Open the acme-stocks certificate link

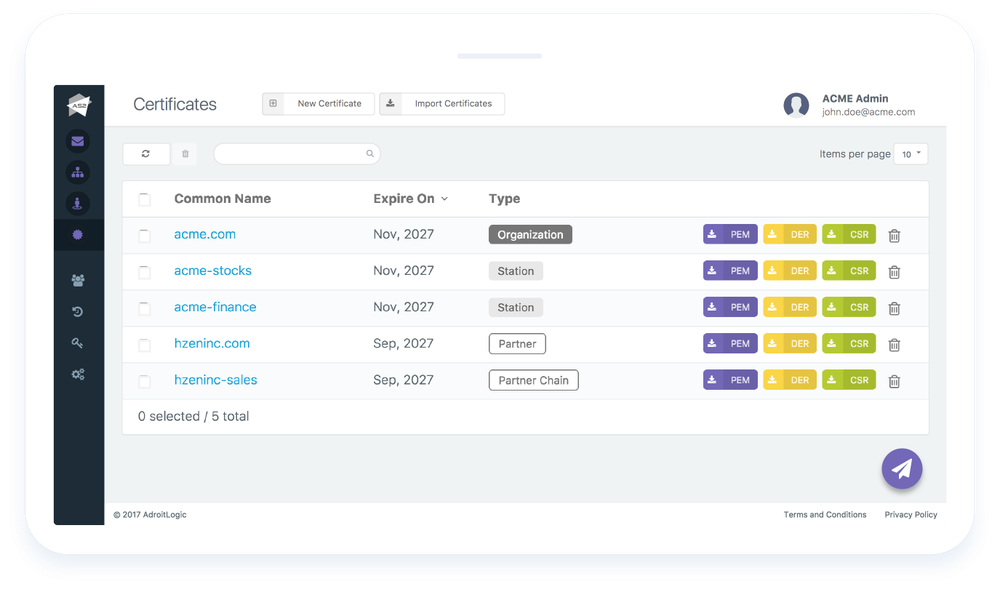point(213,270)
